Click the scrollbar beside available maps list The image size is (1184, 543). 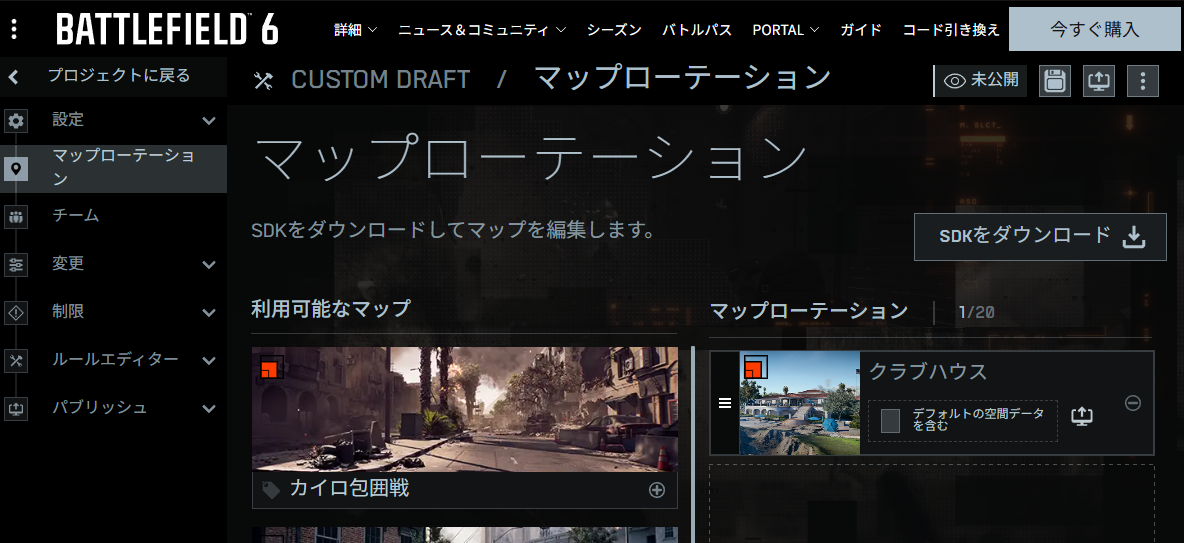(x=692, y=445)
